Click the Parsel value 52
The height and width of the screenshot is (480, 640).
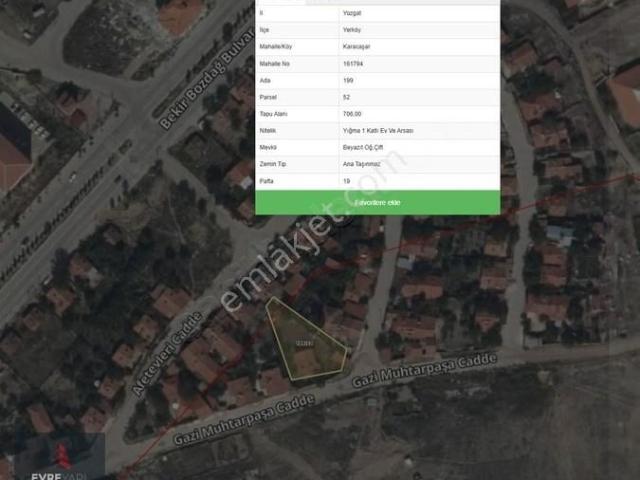tap(347, 97)
